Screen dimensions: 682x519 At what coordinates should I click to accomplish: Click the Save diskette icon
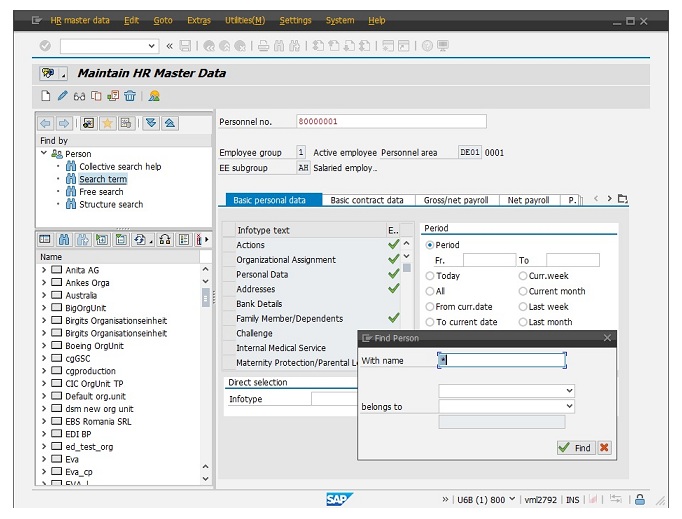185,46
